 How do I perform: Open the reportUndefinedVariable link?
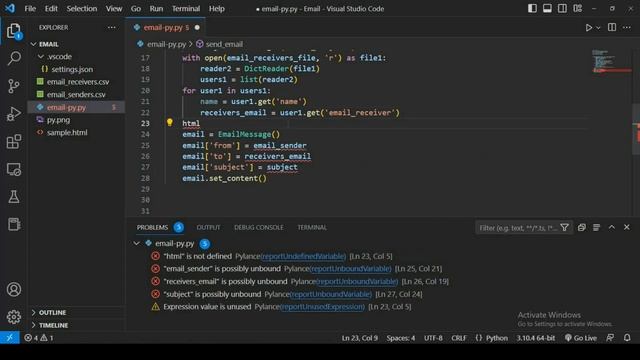tap(303, 256)
